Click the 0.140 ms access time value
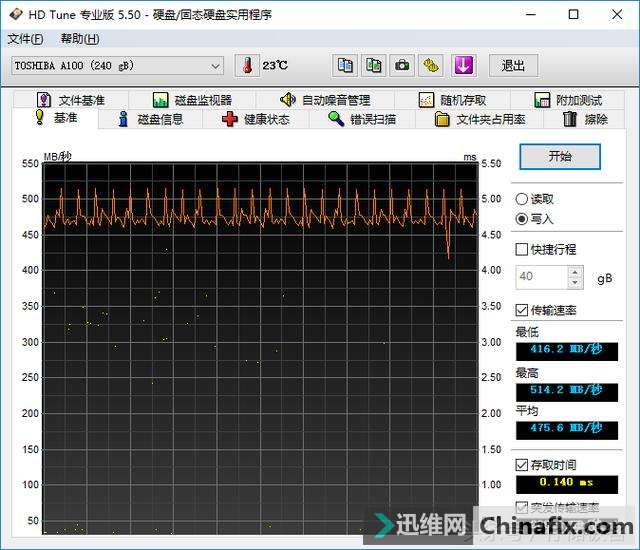640x550 pixels. tap(567, 483)
